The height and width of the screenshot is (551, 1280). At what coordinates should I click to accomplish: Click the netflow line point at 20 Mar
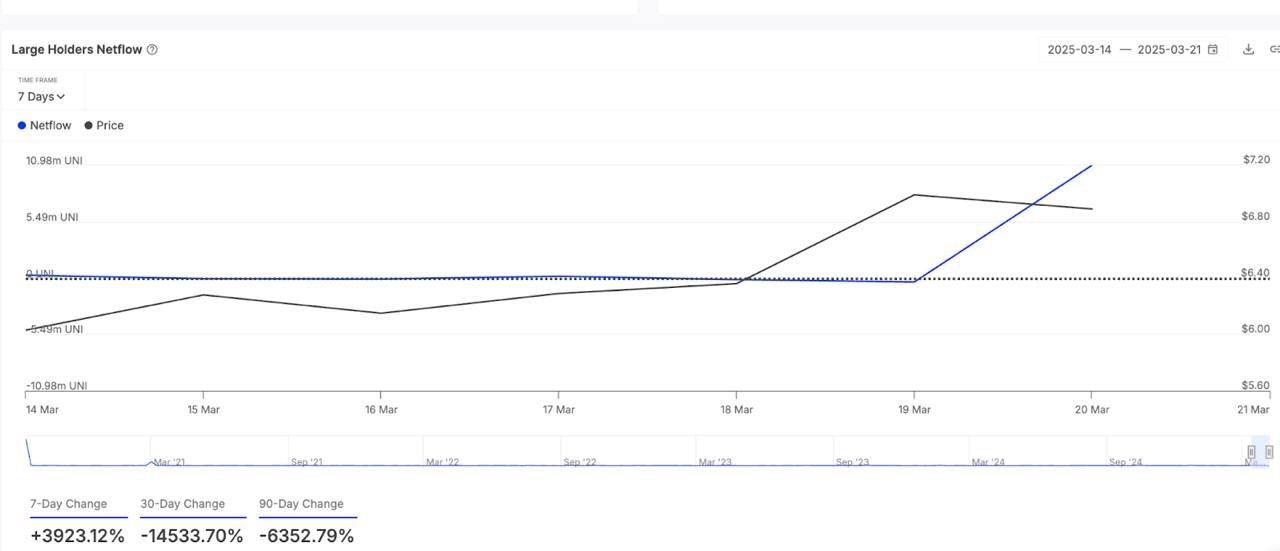tap(1091, 166)
